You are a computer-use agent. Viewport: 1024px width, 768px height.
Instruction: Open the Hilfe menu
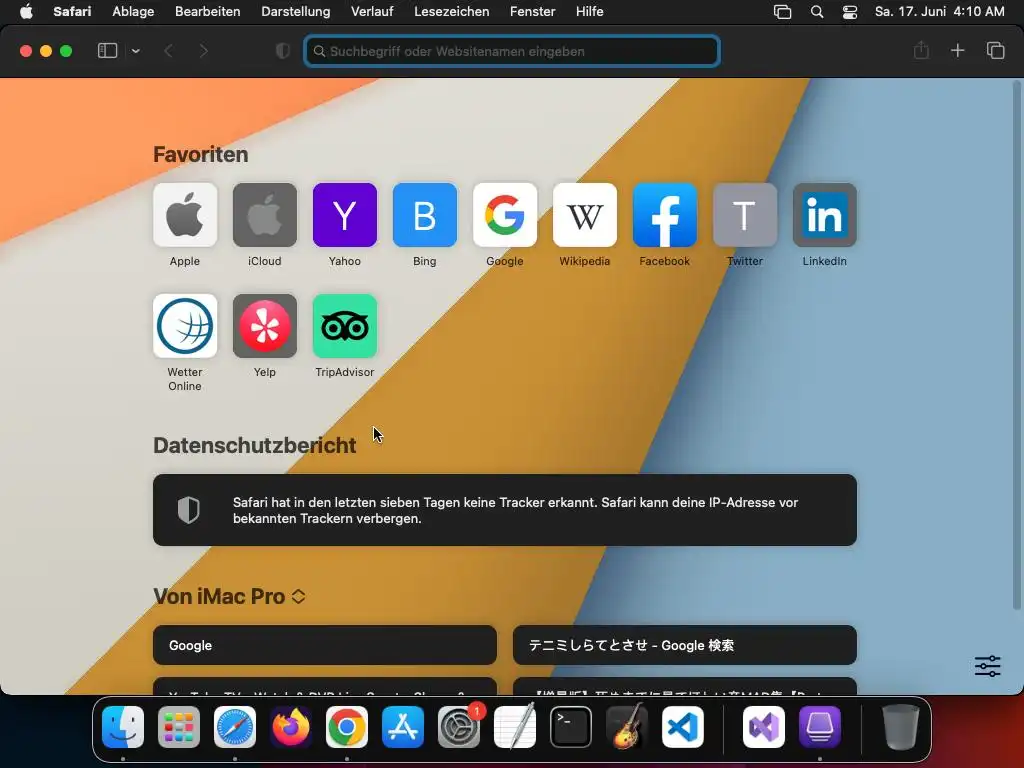point(590,12)
